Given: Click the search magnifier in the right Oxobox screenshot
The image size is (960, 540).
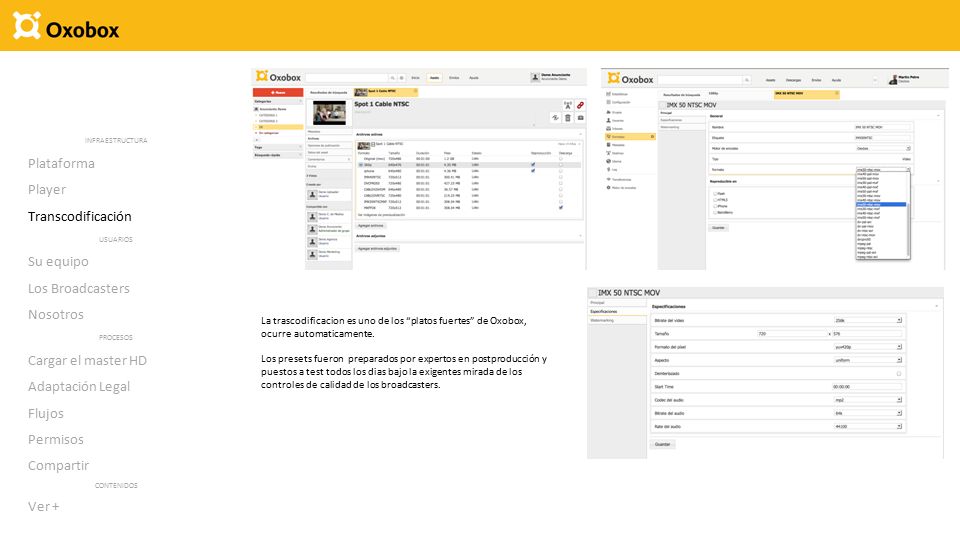Looking at the screenshot, I should click(747, 80).
